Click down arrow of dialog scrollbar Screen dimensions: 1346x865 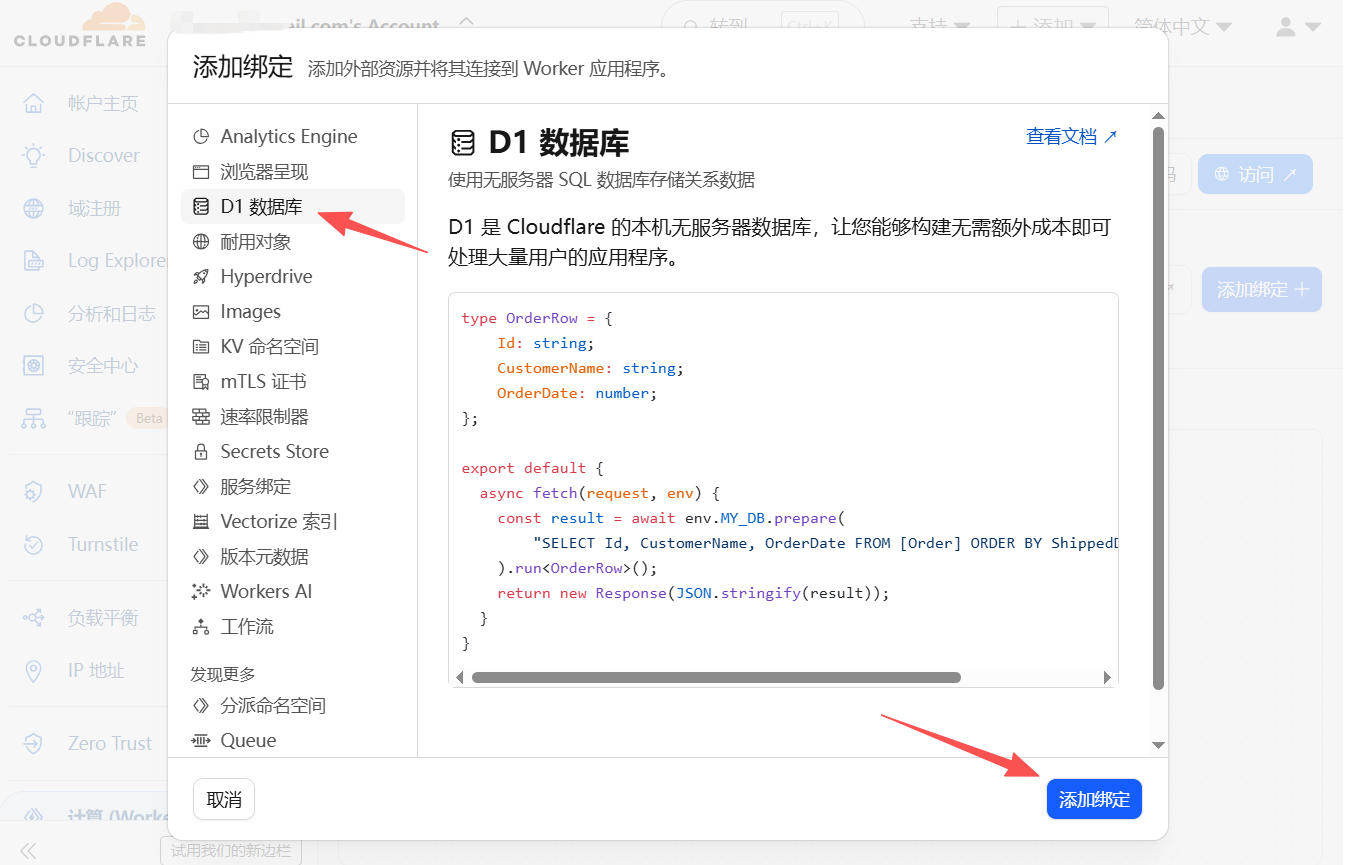[x=1158, y=745]
